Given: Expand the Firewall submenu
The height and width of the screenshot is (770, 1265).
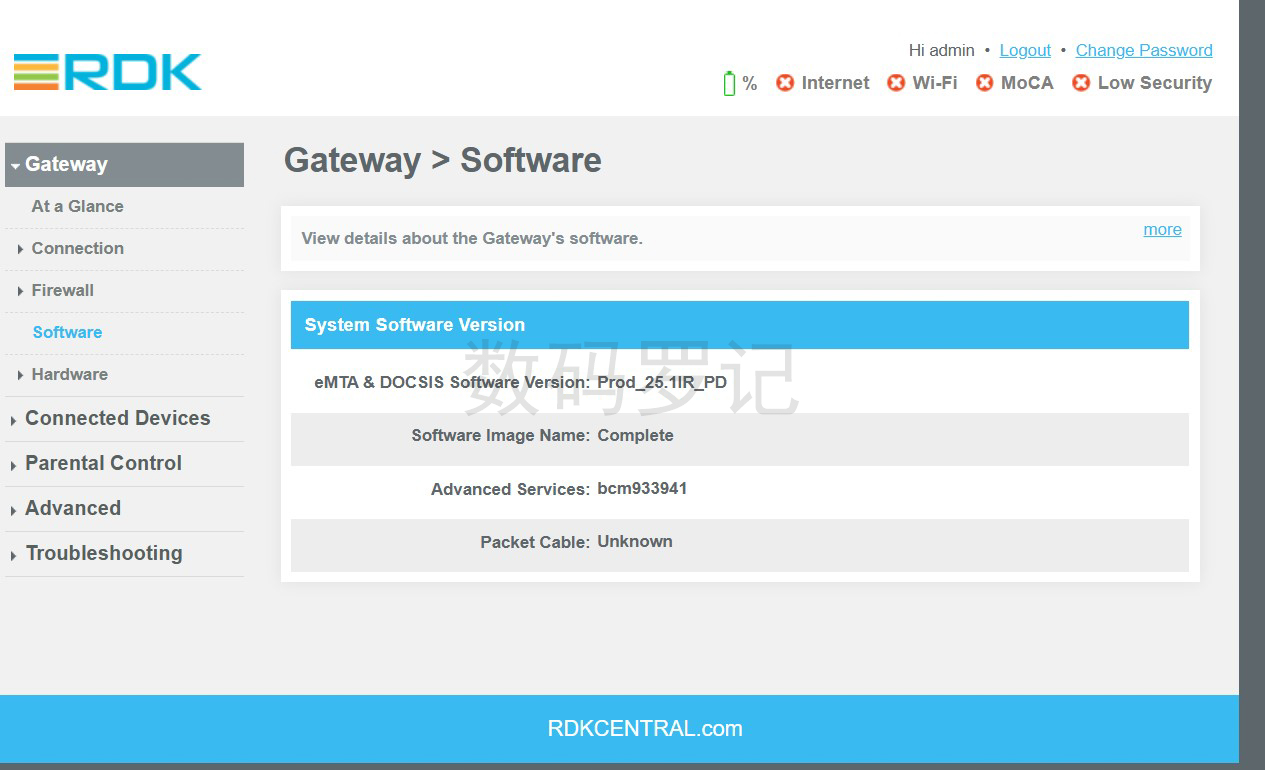Looking at the screenshot, I should [62, 290].
